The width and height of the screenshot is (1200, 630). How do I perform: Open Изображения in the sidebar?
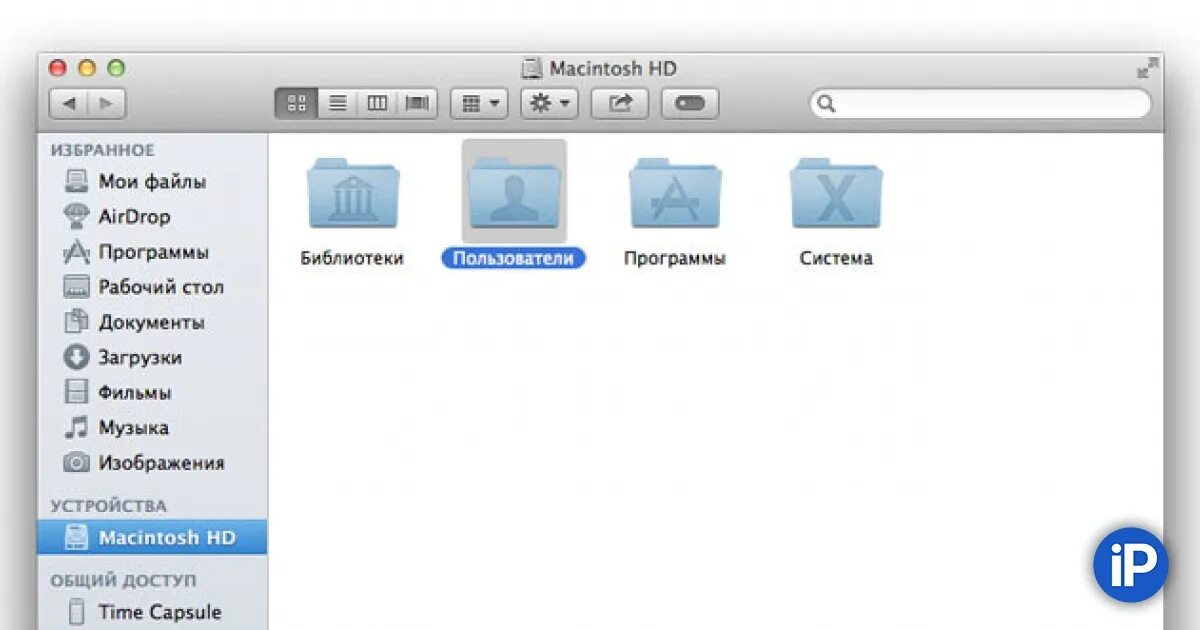pyautogui.click(x=152, y=463)
